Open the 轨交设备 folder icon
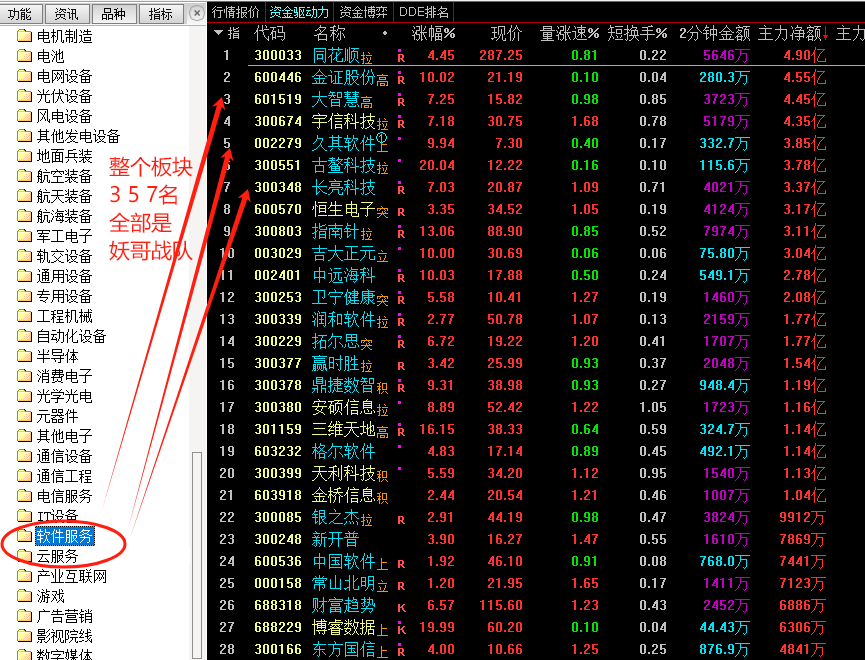This screenshot has height=660, width=865. (24, 256)
